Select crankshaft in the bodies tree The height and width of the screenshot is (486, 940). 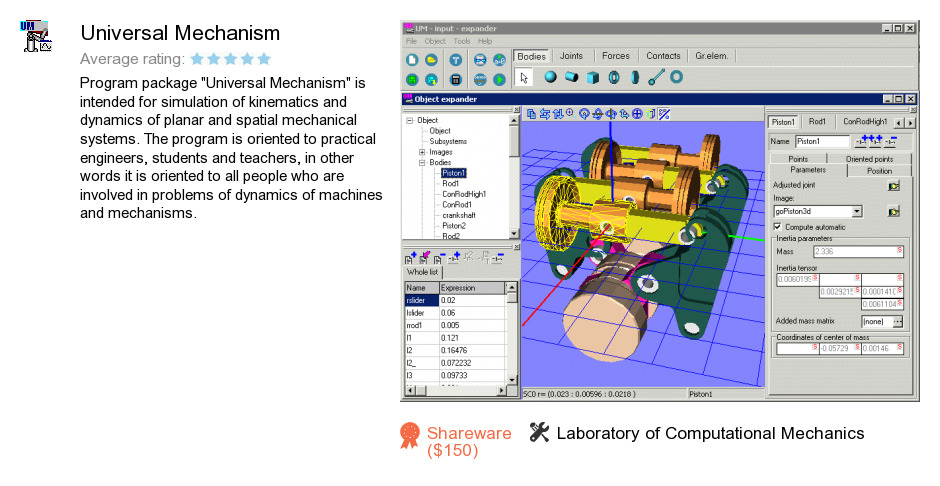(x=459, y=215)
